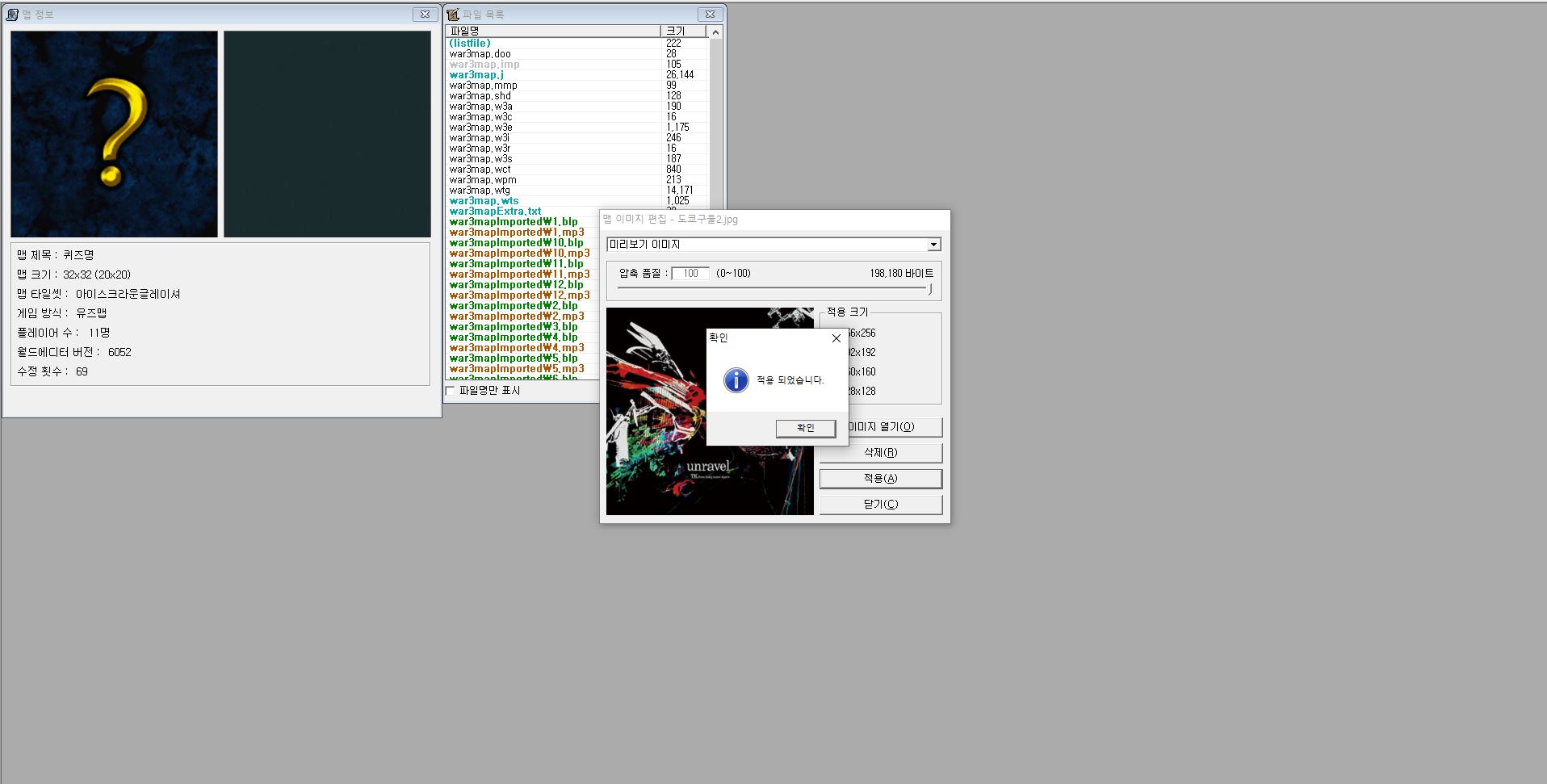Select war3map.w3r in the file list

[x=480, y=149]
